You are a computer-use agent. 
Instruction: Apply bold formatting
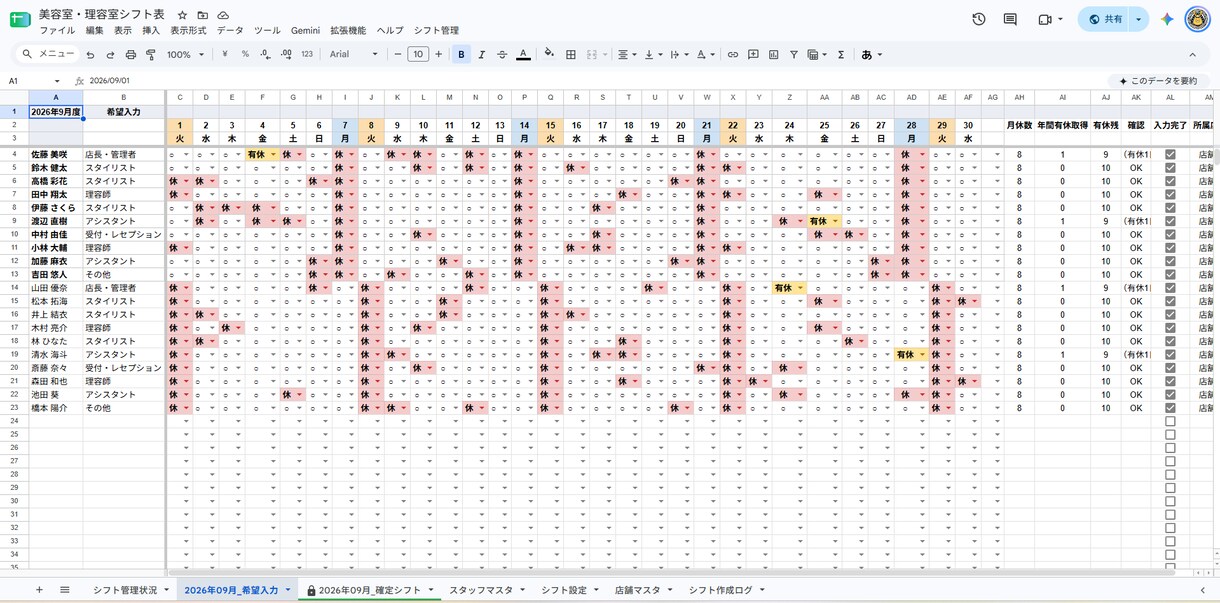tap(461, 55)
